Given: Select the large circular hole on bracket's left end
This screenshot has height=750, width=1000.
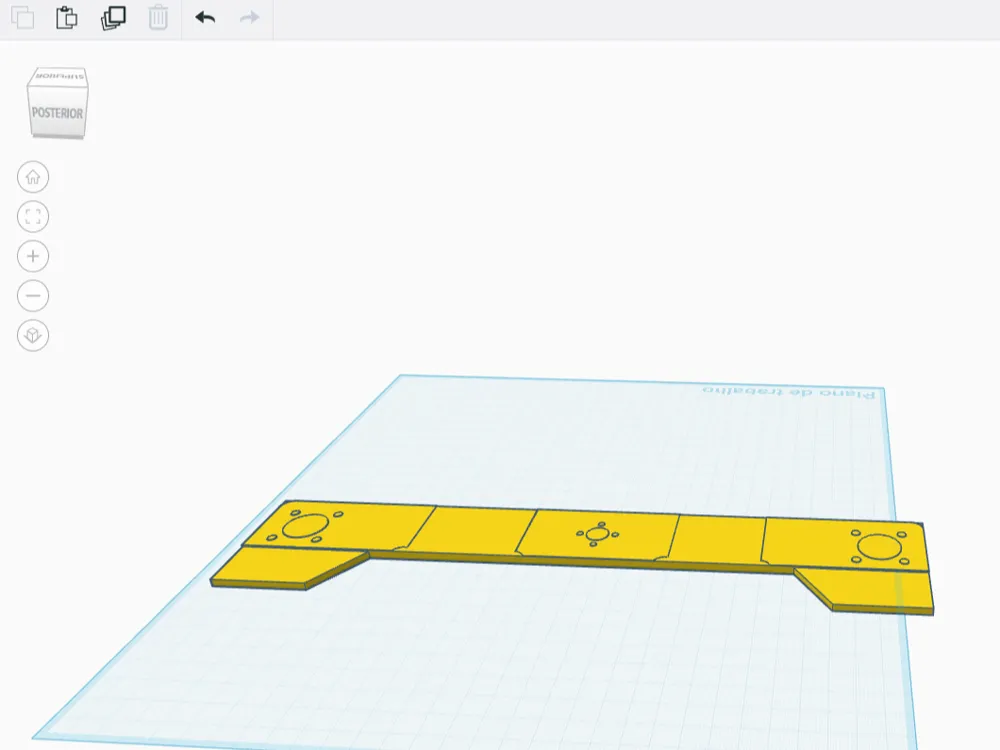Looking at the screenshot, I should [305, 527].
